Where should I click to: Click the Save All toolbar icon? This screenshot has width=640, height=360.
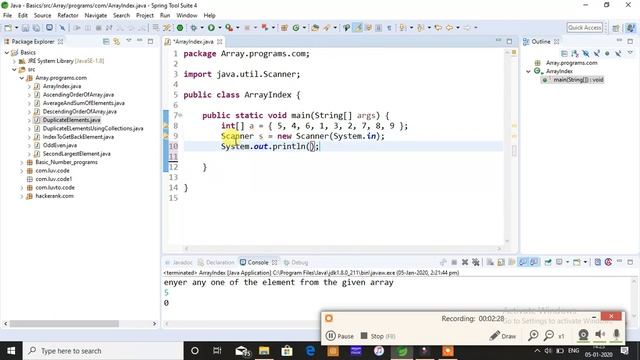pos(36,28)
